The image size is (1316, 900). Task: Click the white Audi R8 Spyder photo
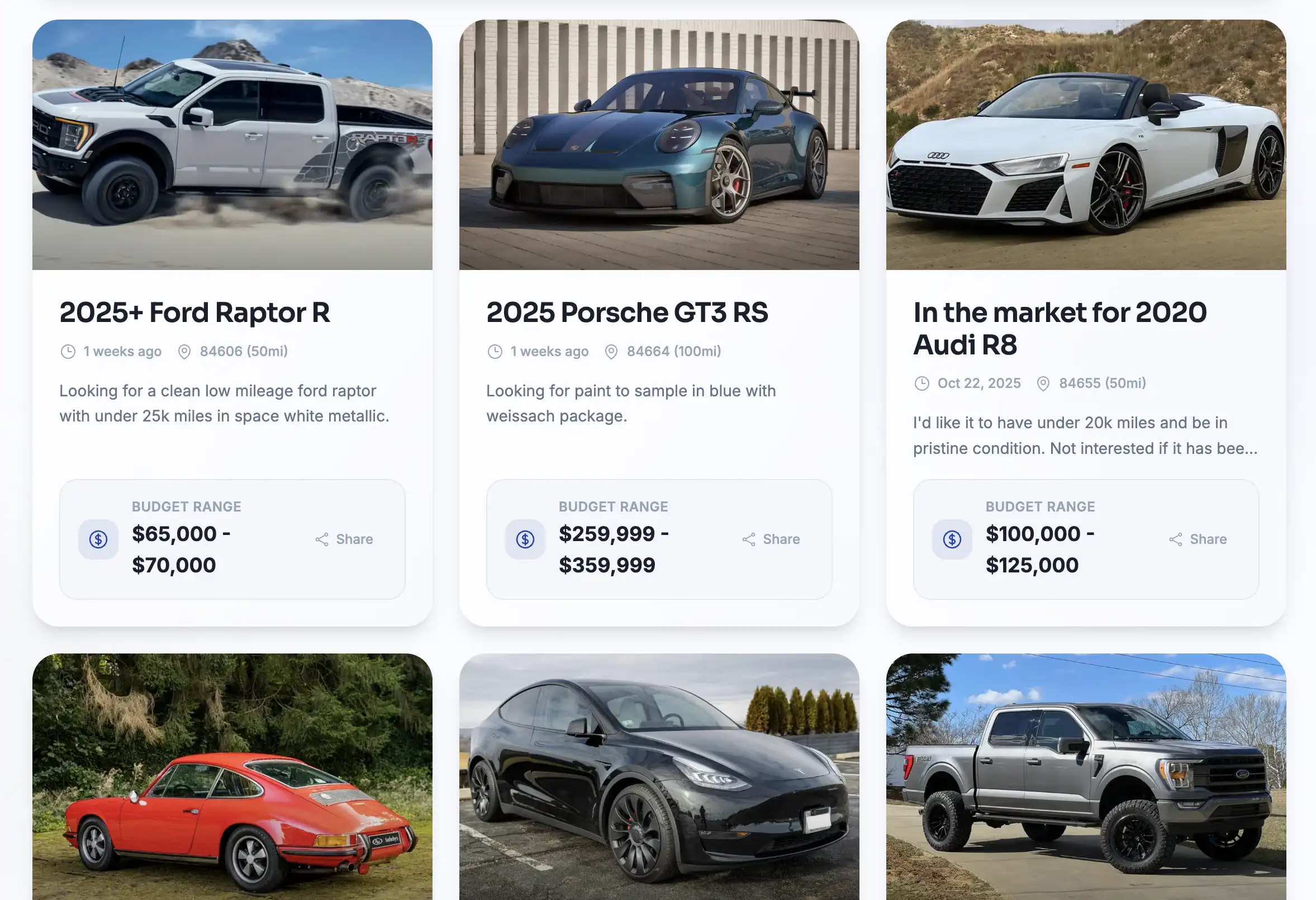1086,144
